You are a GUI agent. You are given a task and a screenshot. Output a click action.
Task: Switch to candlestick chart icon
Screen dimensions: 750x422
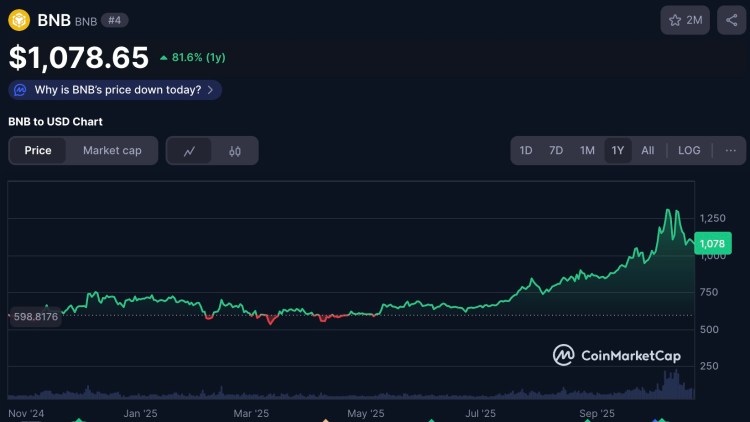(x=235, y=151)
